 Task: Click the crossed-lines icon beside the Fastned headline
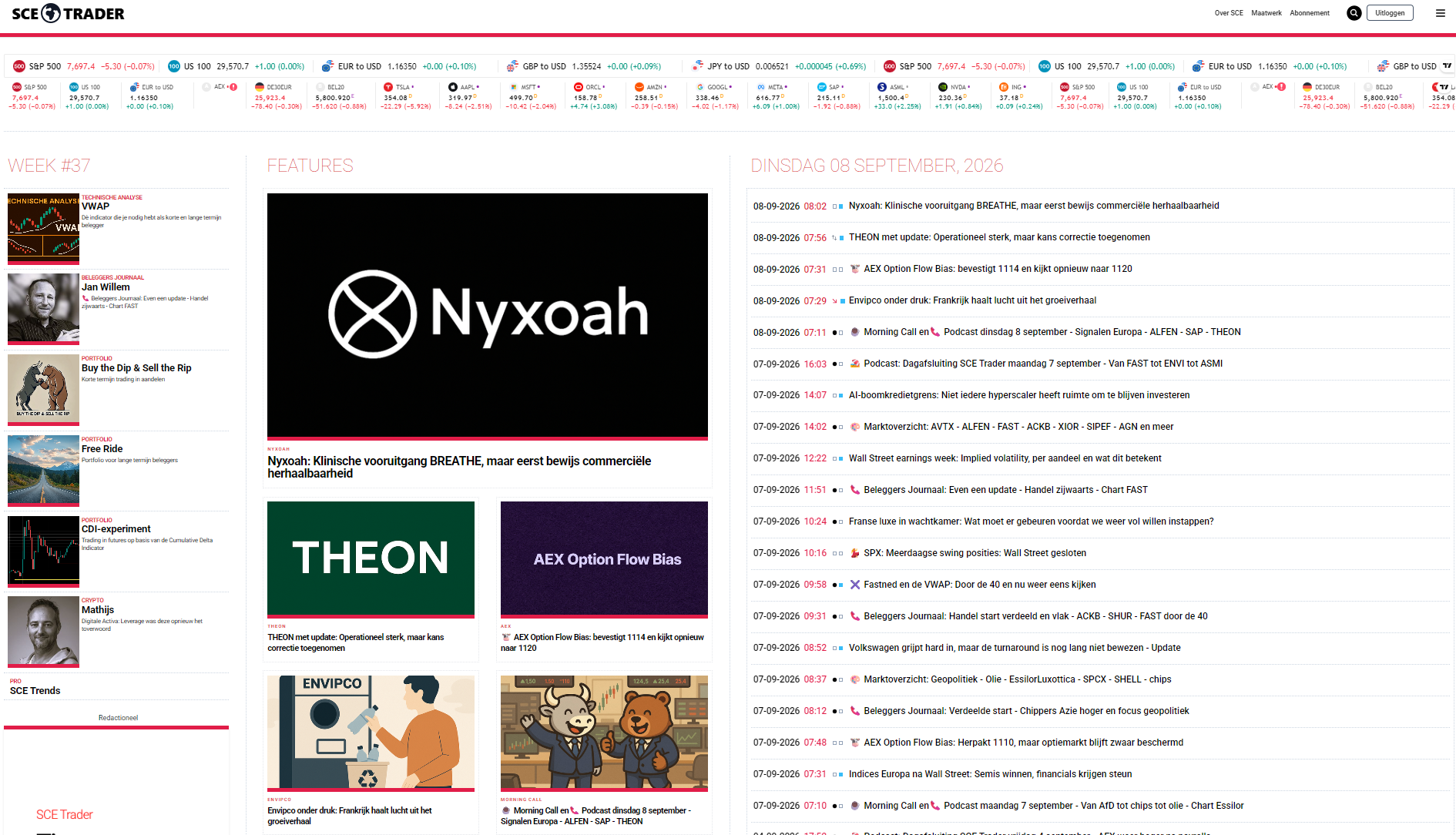point(854,585)
